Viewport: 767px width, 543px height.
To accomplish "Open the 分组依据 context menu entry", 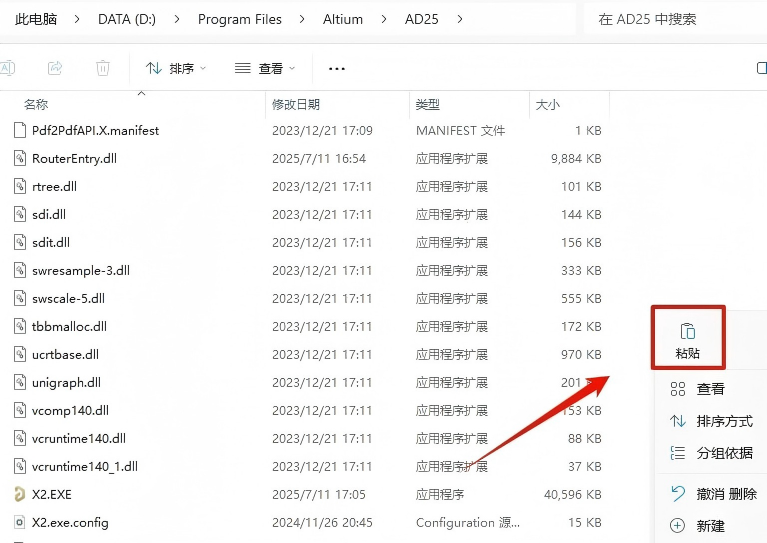I will 711,453.
